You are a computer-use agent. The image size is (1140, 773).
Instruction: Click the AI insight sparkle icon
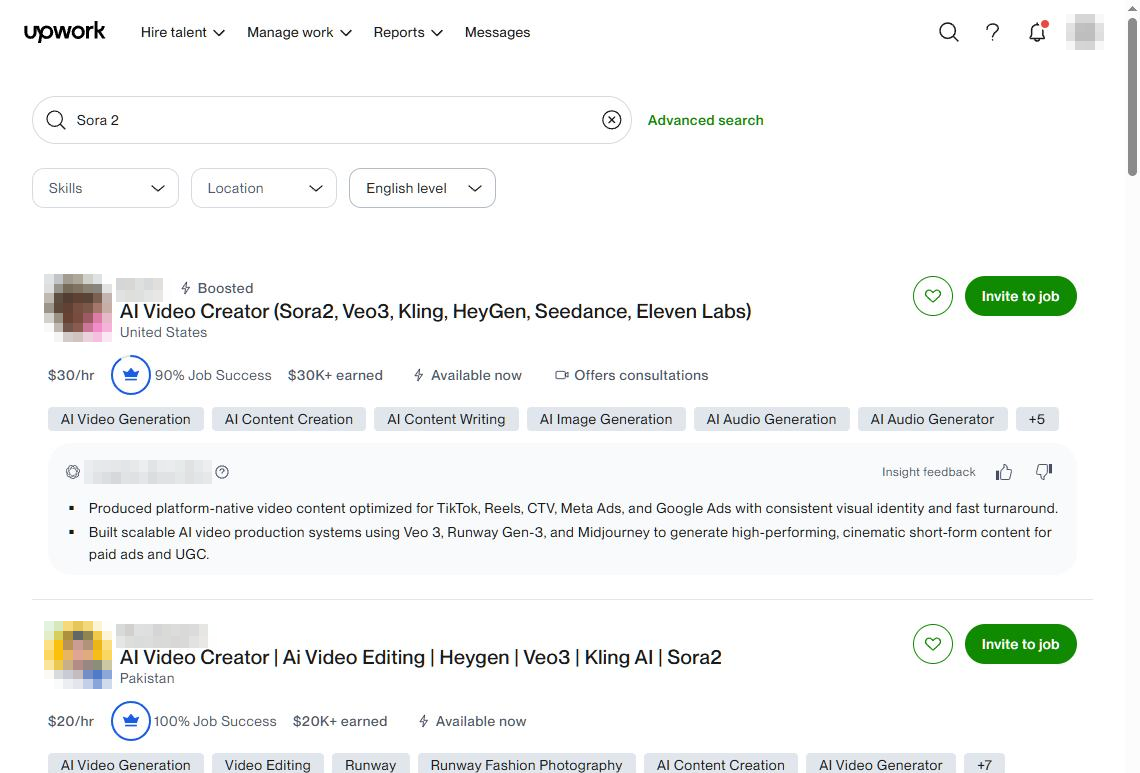[73, 472]
